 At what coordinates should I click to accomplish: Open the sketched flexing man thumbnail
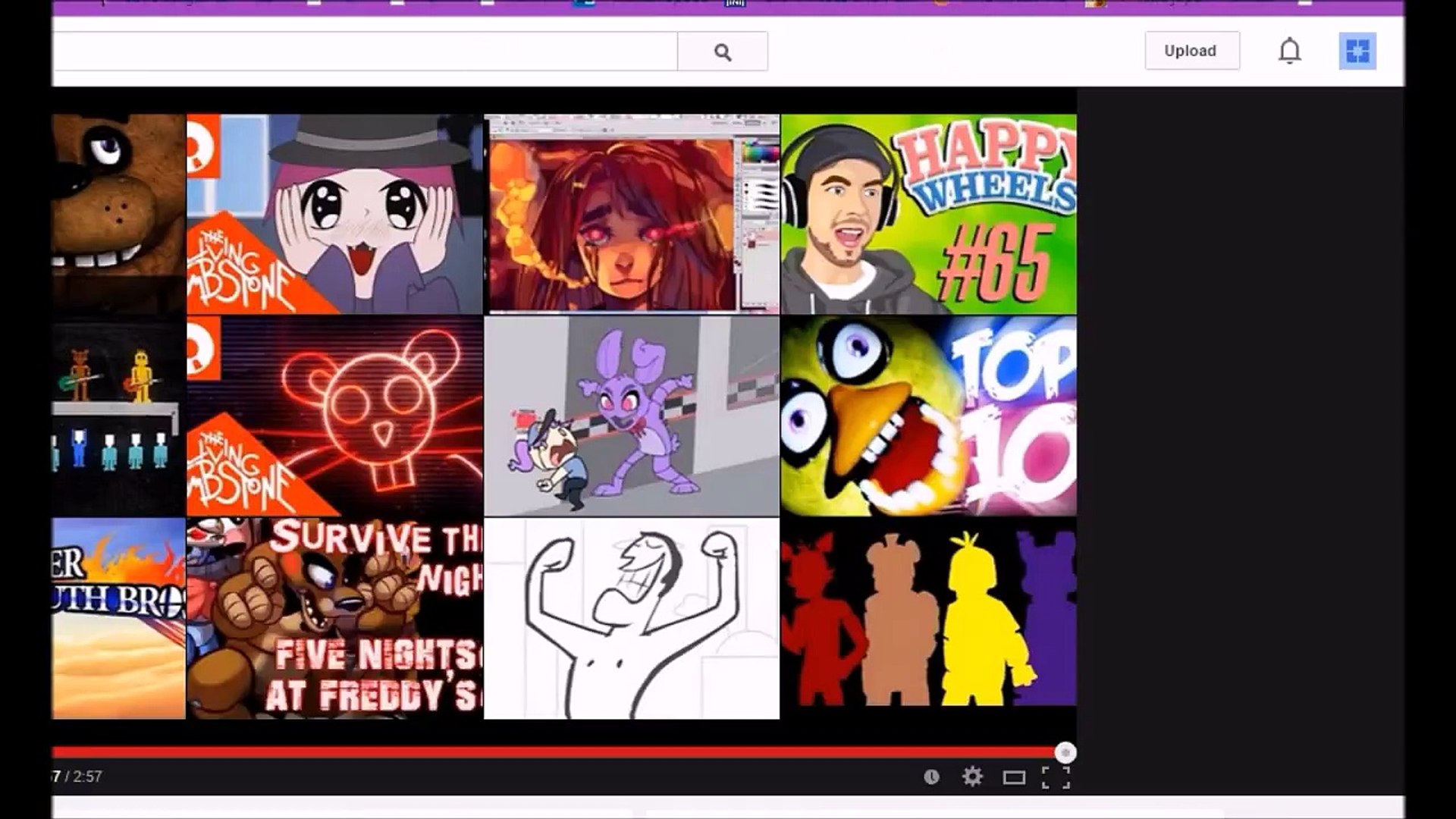coord(631,618)
